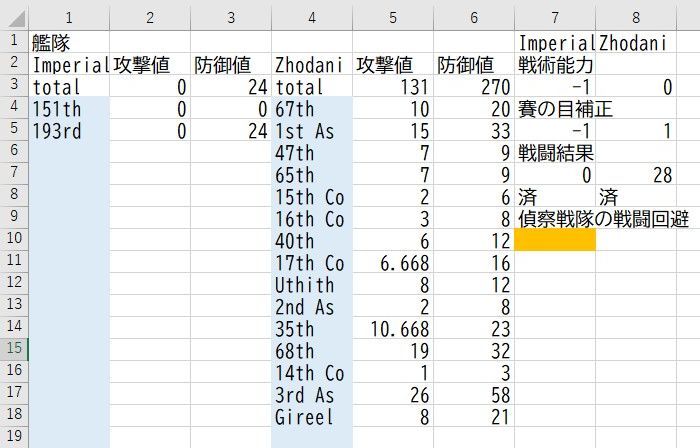Select row header 3
The image size is (700, 448).
coord(14,85)
